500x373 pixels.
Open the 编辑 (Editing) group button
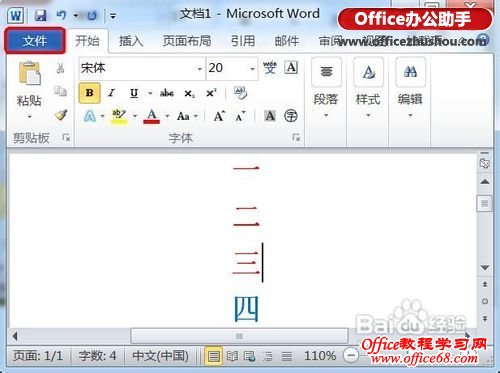pyautogui.click(x=410, y=88)
